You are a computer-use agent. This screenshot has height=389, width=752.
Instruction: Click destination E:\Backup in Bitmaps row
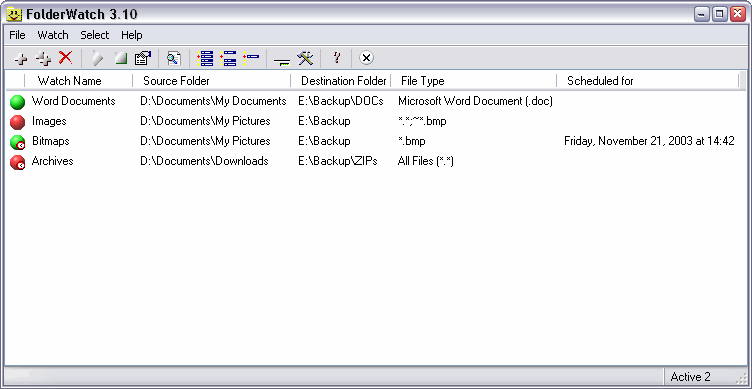pyautogui.click(x=324, y=141)
